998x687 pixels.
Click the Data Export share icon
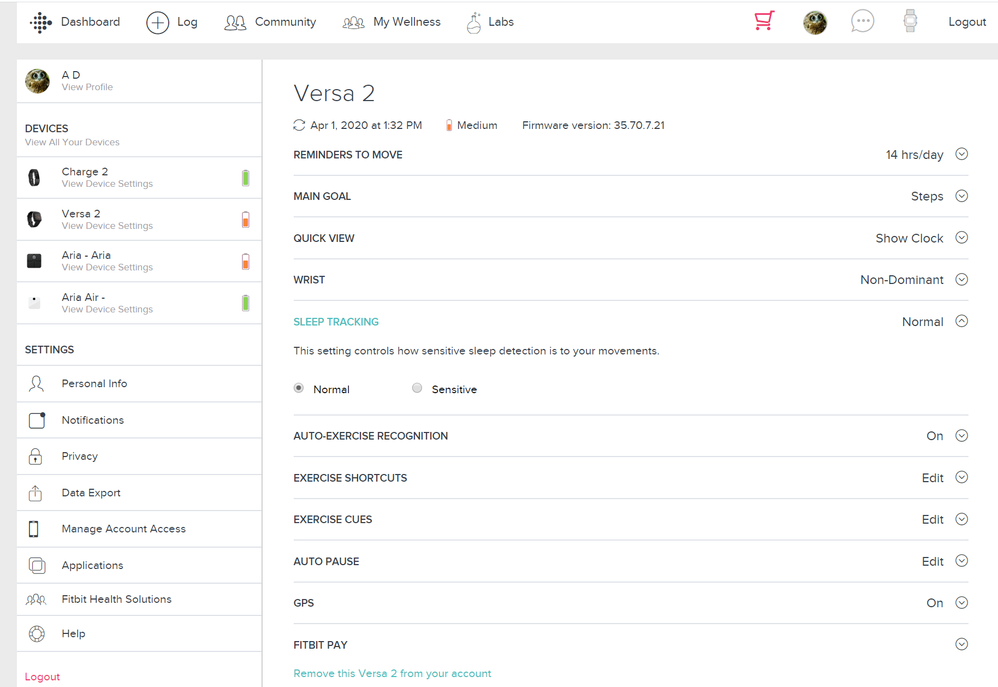point(36,493)
